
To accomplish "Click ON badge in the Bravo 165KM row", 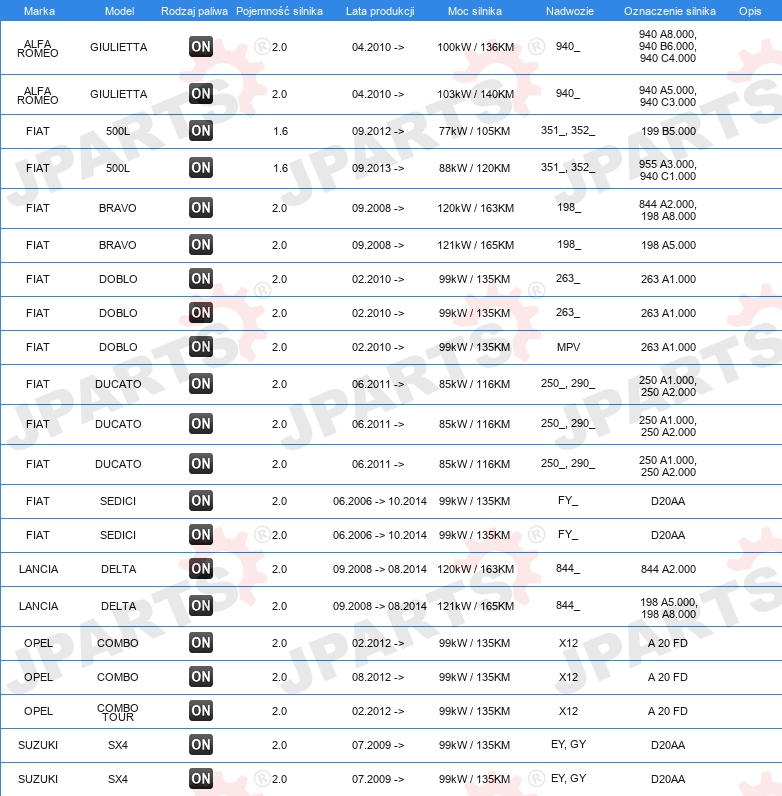I will (x=201, y=245).
